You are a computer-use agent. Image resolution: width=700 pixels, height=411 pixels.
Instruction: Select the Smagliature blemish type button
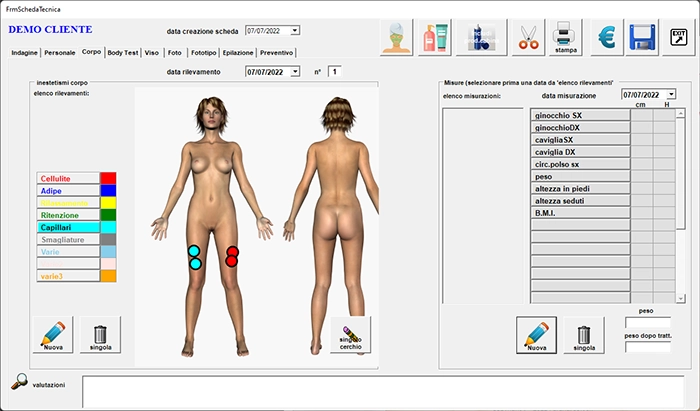(x=68, y=240)
